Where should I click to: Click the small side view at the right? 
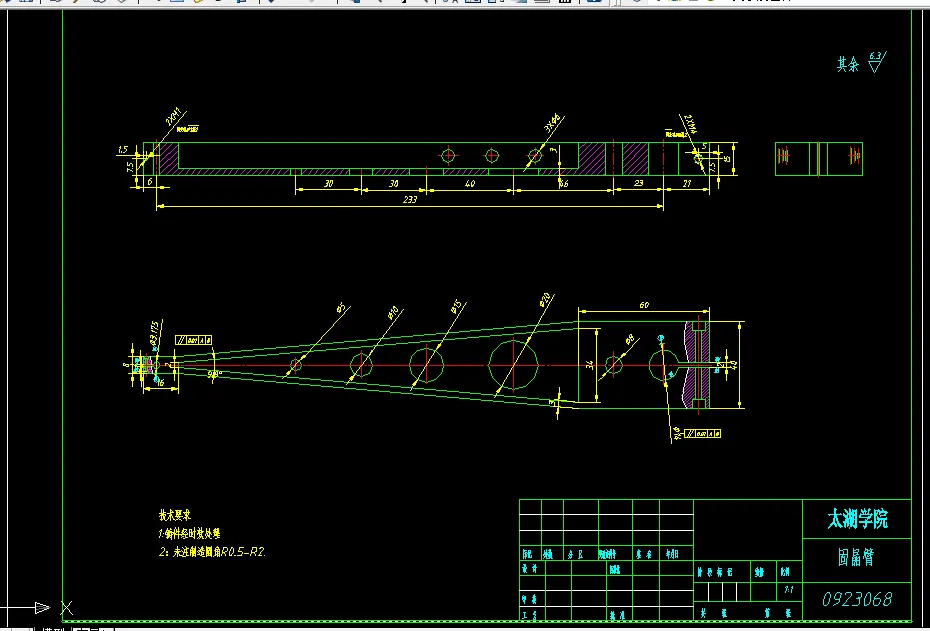pos(818,159)
